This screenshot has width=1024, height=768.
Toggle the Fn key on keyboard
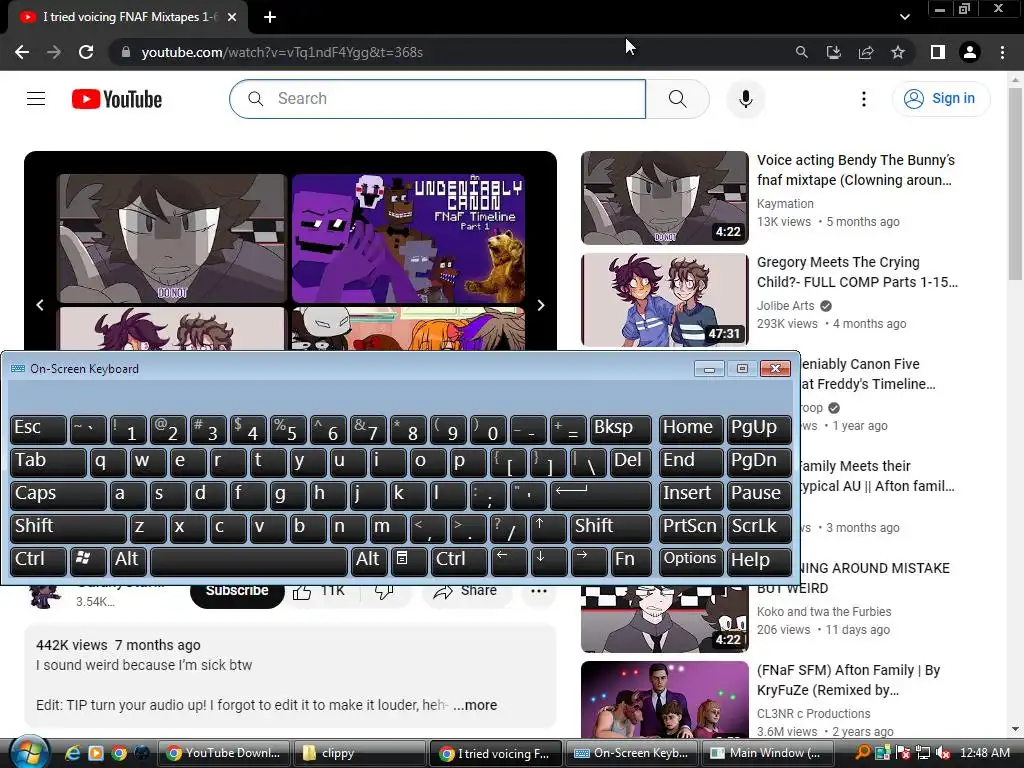tap(631, 561)
